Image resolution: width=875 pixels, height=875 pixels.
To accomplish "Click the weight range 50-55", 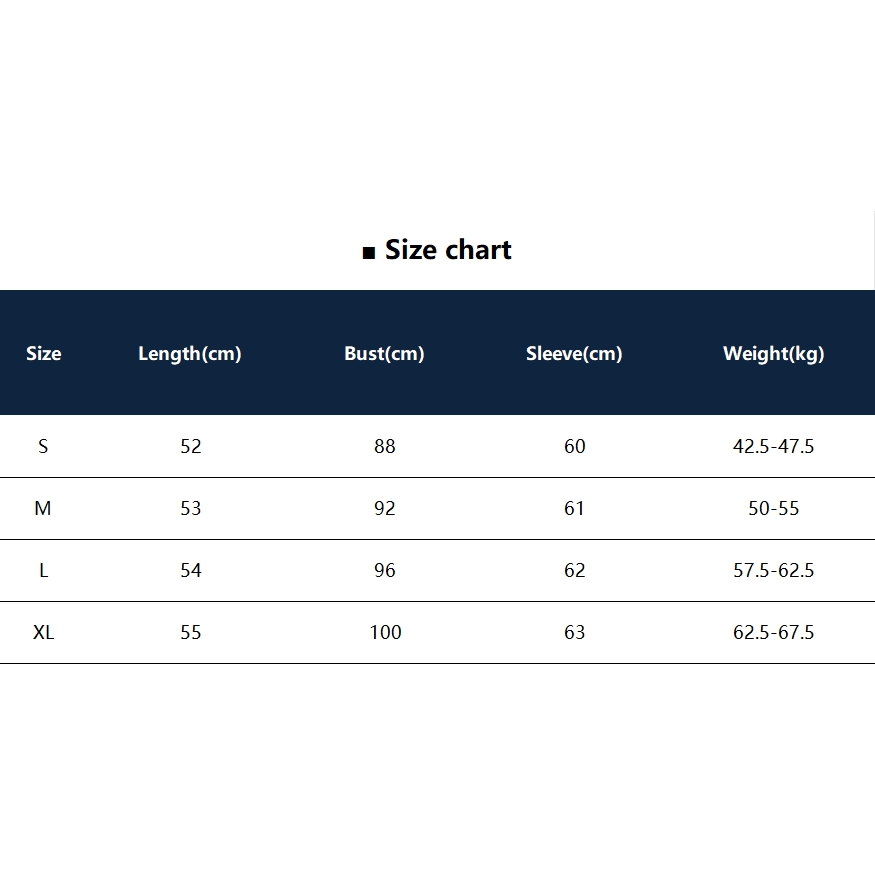I will coord(773,508).
